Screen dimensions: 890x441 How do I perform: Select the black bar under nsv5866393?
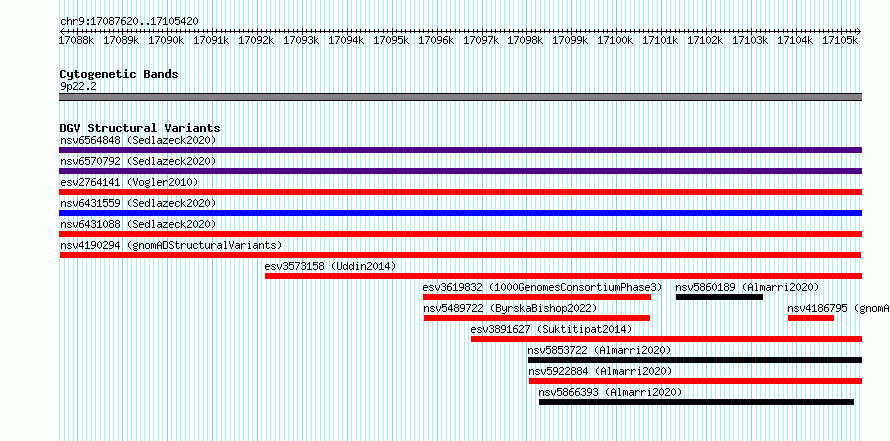click(x=696, y=402)
